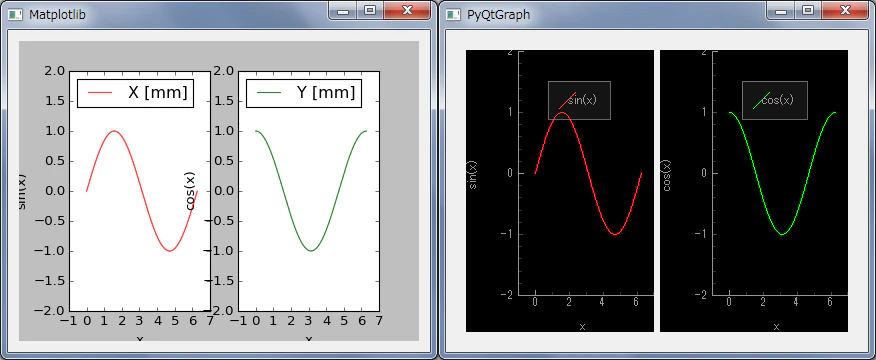The width and height of the screenshot is (876, 360).
Task: Click the red sine curve peak in Matplotlib
Action: [x=113, y=131]
